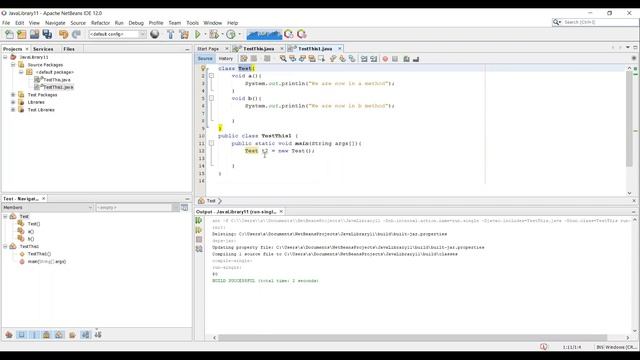
Task: Collapse the Source Packages node
Action: click(x=13, y=64)
